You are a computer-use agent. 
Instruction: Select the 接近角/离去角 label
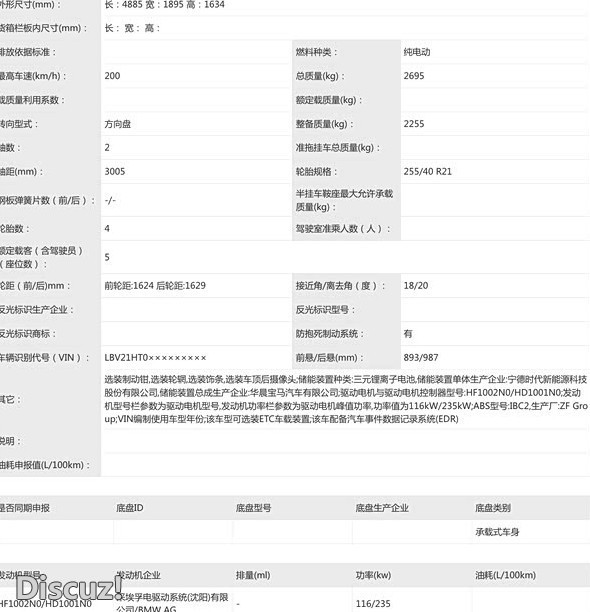coord(340,286)
